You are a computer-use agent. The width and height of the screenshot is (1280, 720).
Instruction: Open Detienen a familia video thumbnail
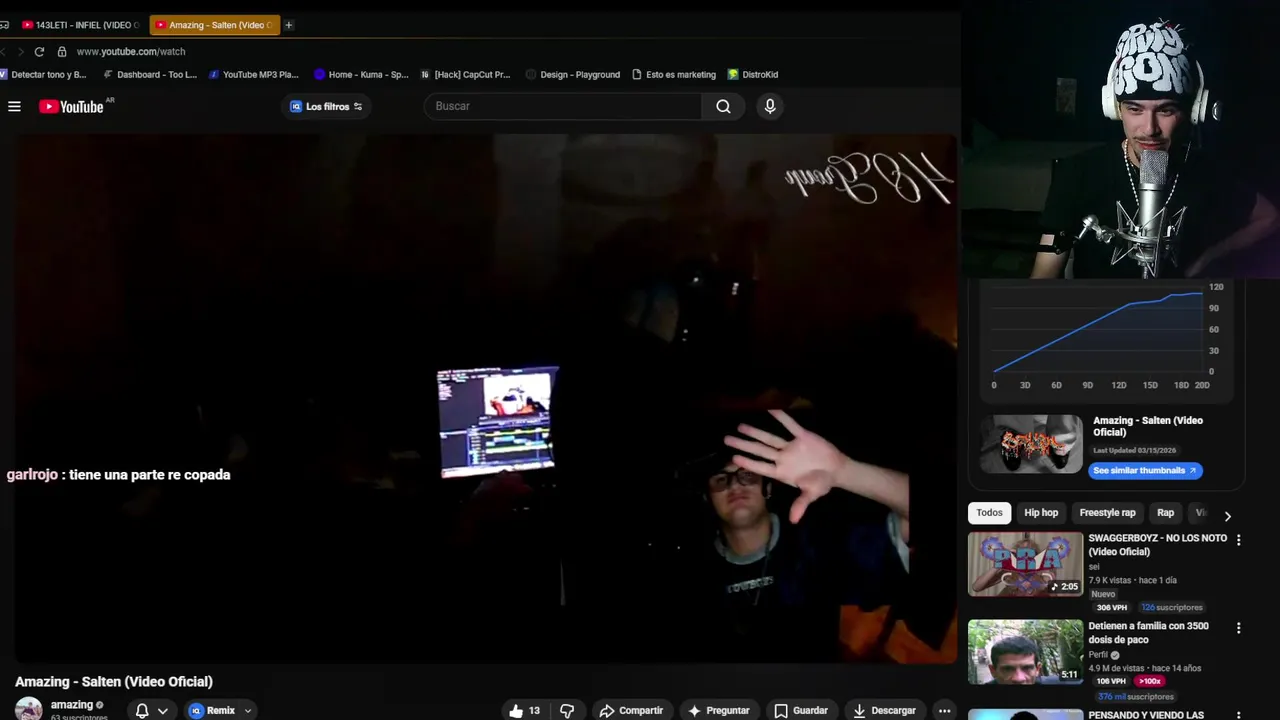(1025, 652)
